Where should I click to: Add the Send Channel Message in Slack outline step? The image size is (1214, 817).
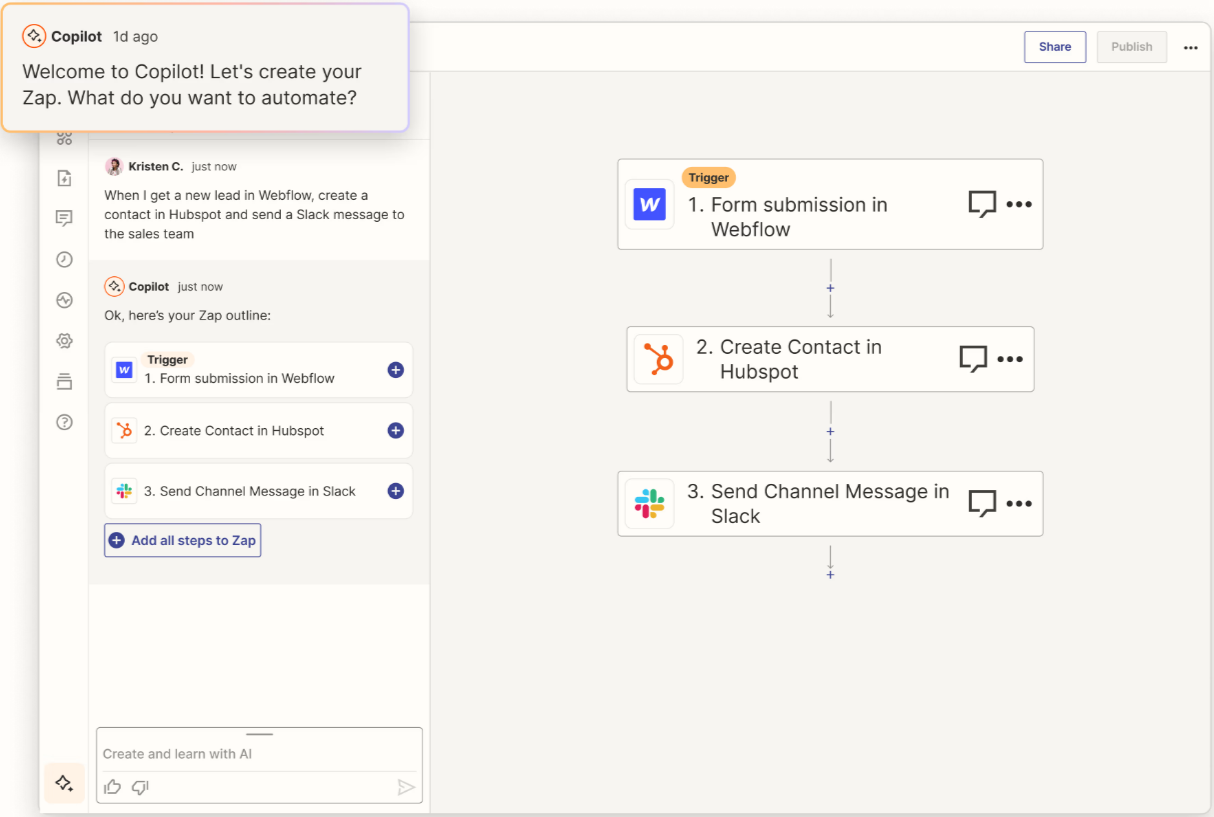[396, 491]
